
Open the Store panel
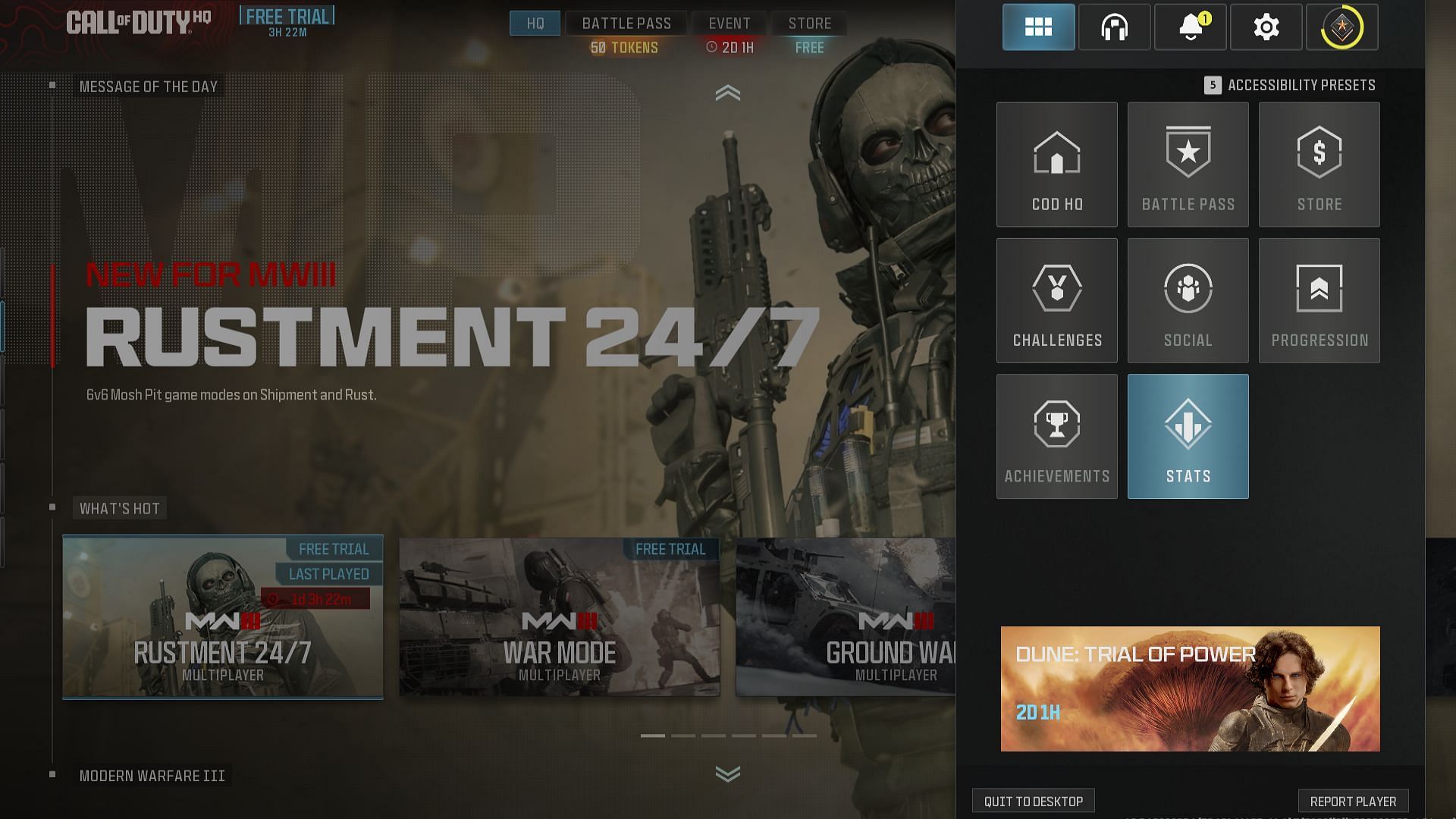[1318, 164]
